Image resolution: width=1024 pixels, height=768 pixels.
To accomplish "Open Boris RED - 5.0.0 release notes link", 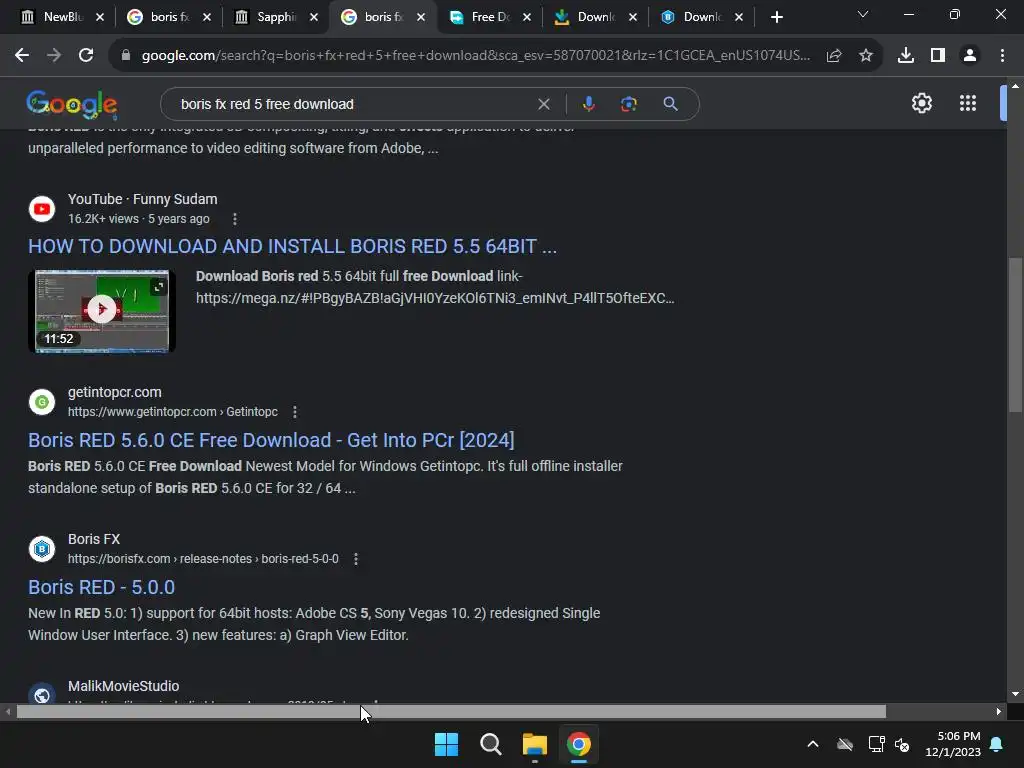I will 101,587.
